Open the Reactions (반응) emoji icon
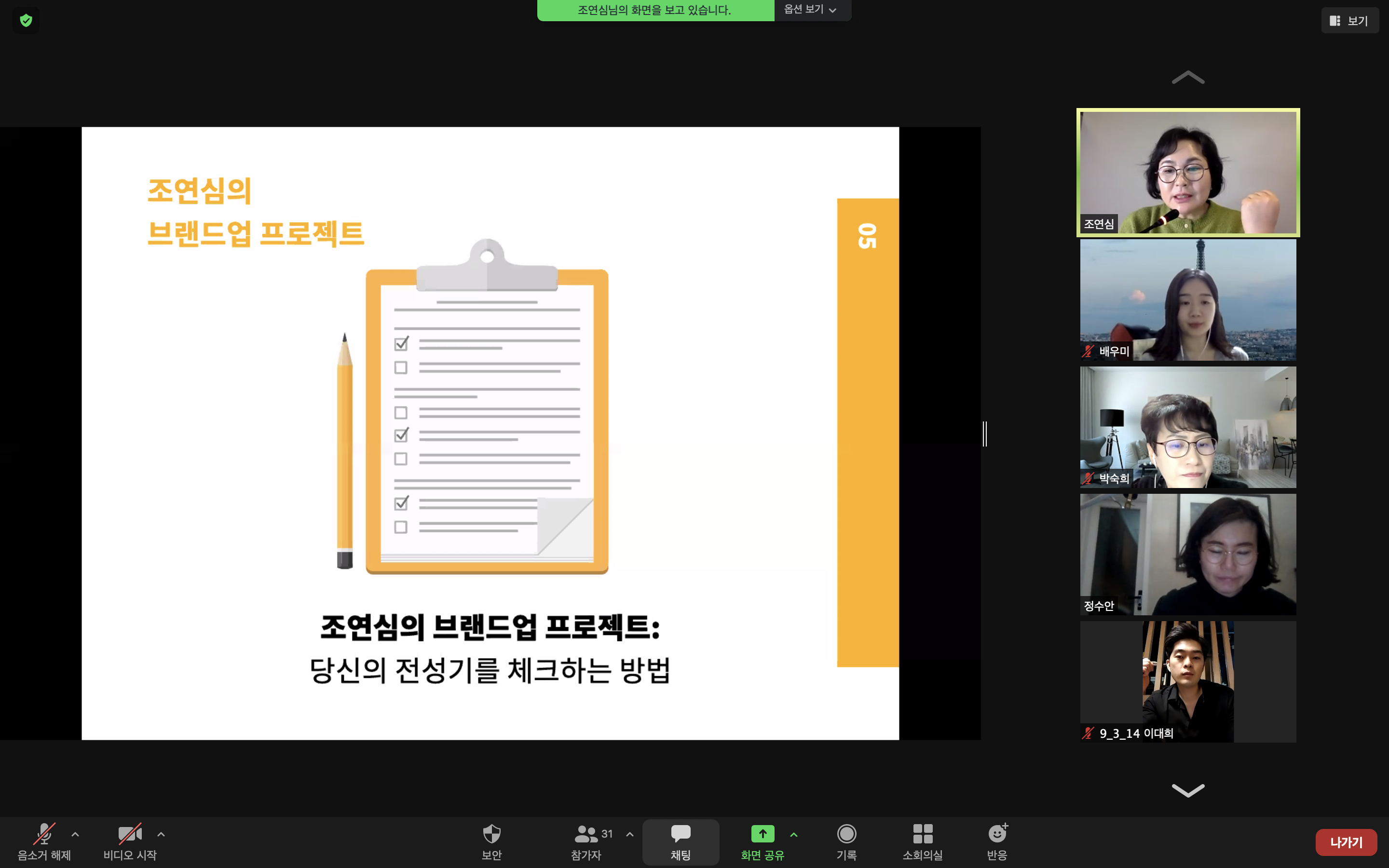Viewport: 1389px width, 868px height. [x=997, y=834]
